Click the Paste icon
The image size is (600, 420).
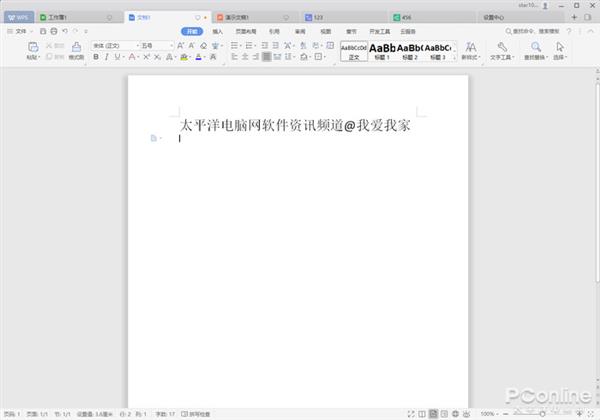(33, 47)
